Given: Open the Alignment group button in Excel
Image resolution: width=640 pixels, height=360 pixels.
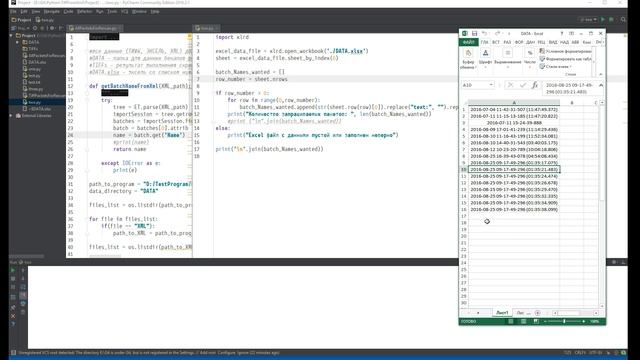Looking at the screenshot, I should pyautogui.click(x=508, y=59).
